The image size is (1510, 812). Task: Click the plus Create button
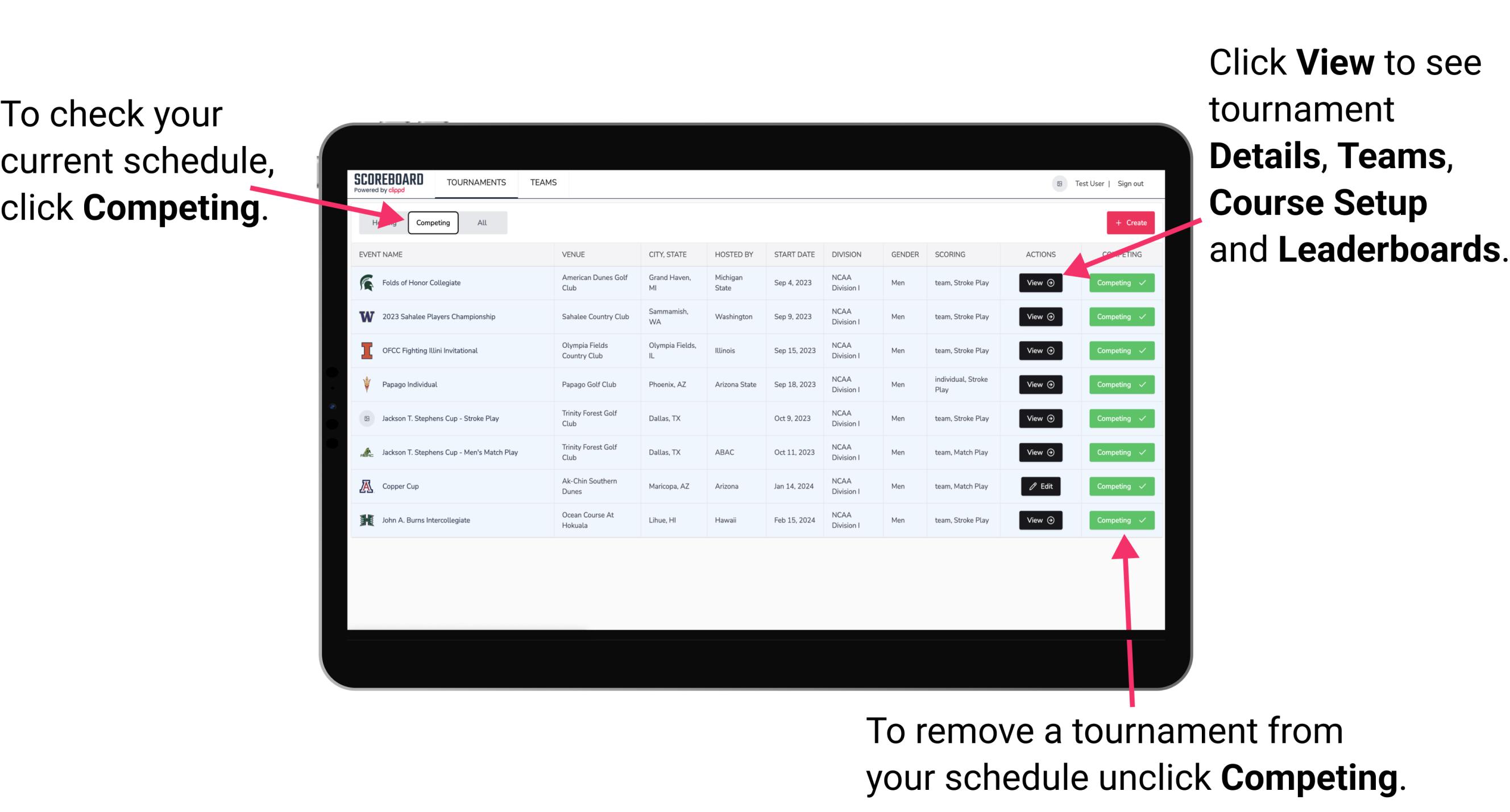pos(1129,222)
